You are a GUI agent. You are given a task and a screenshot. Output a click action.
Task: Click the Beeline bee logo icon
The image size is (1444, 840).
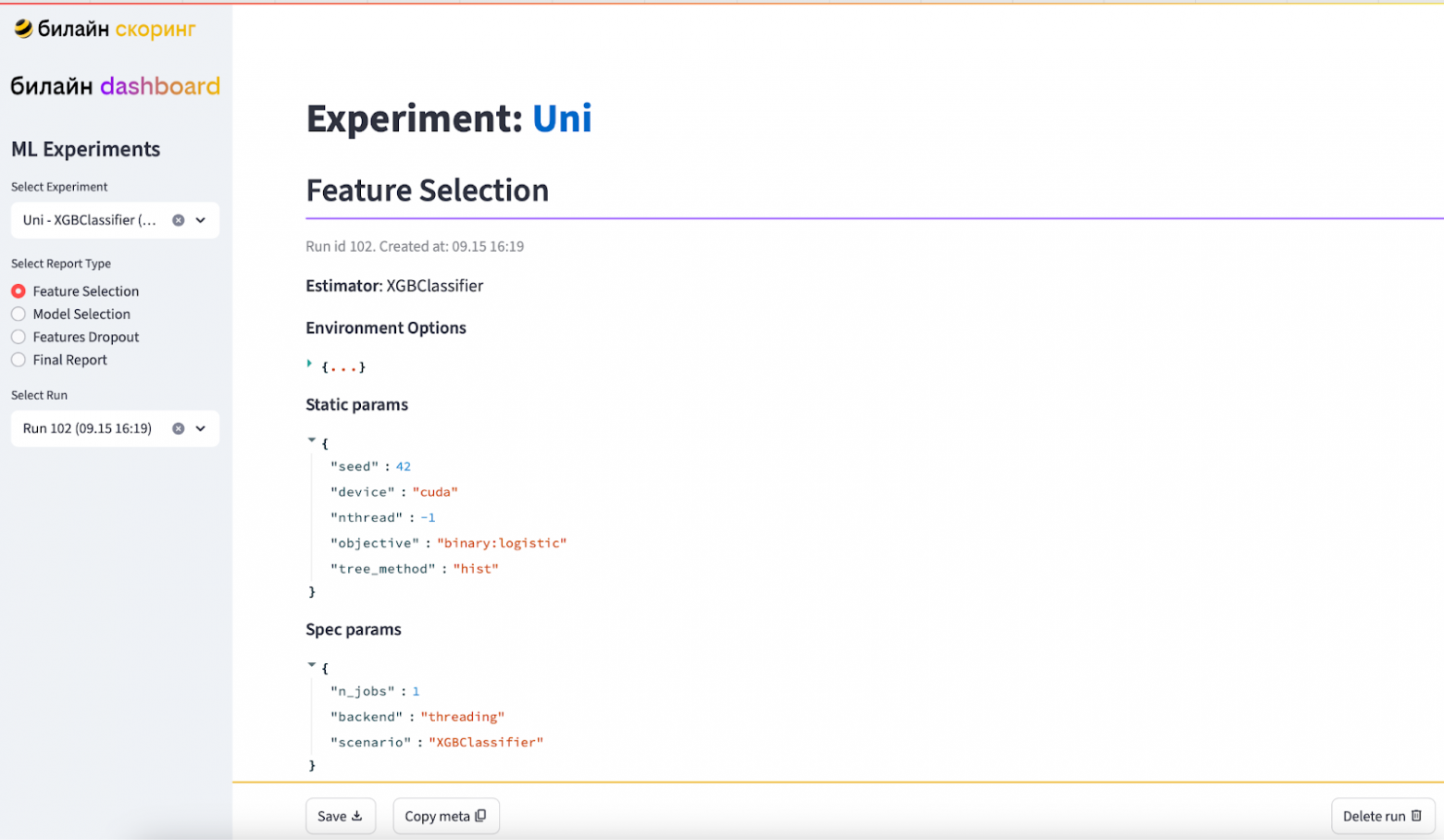coord(23,29)
